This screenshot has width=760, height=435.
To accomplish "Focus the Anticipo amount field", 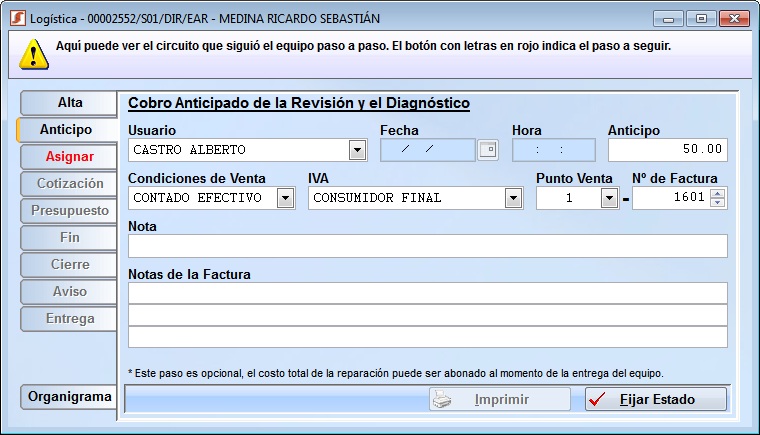I will pos(667,150).
